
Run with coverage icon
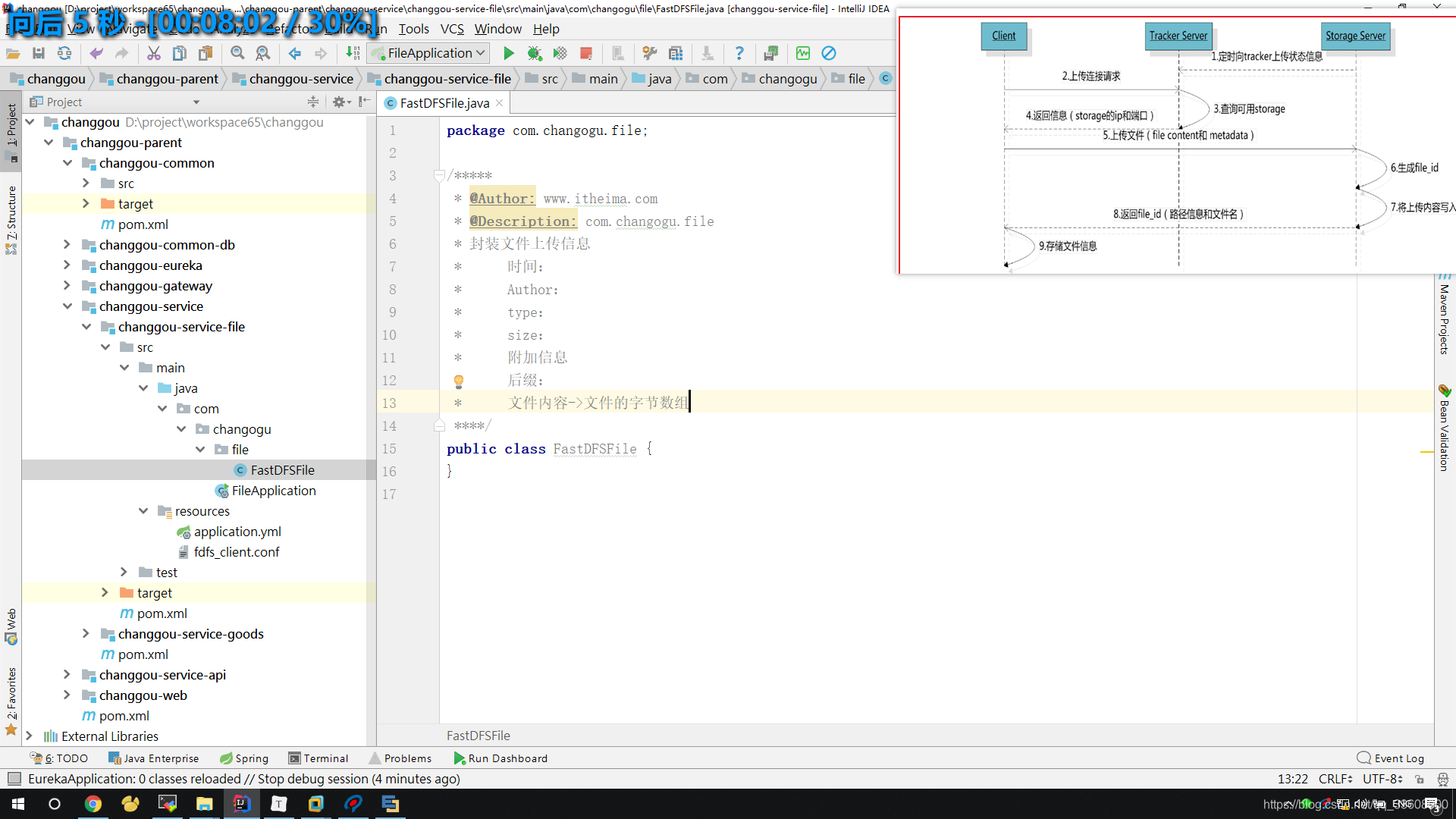click(x=560, y=53)
